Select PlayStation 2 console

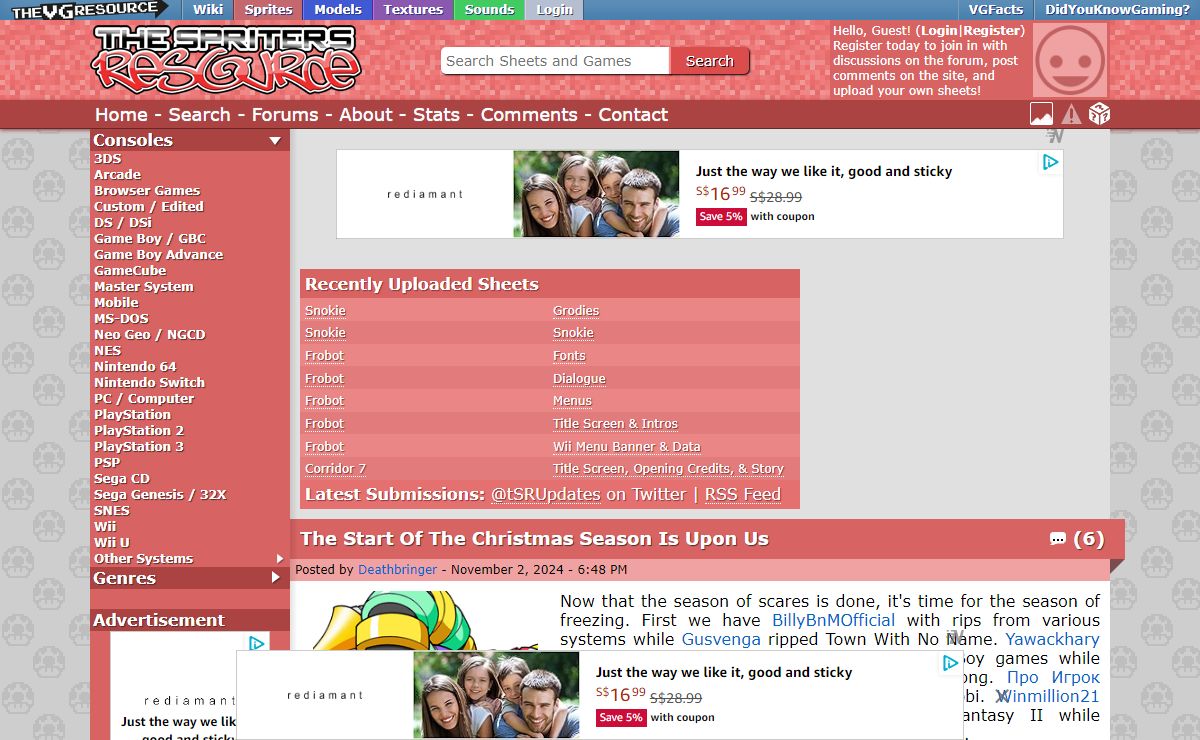pos(139,431)
